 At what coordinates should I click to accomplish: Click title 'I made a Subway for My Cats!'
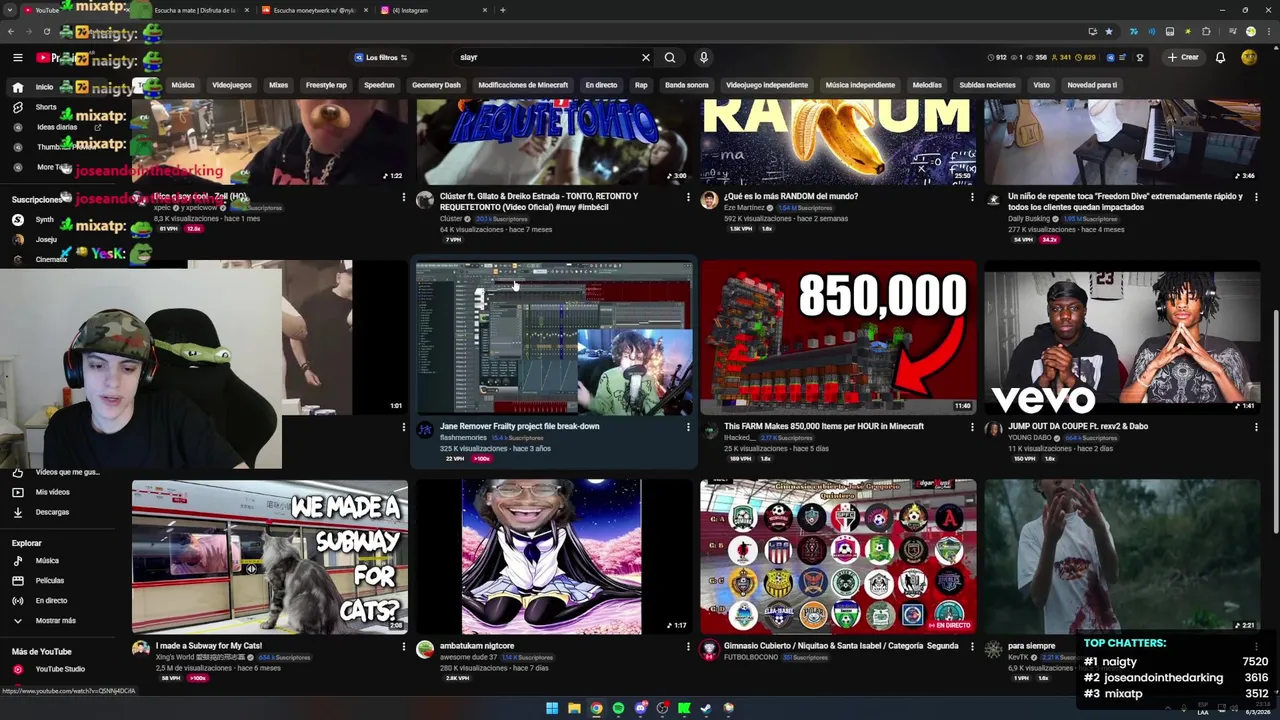pyautogui.click(x=209, y=646)
